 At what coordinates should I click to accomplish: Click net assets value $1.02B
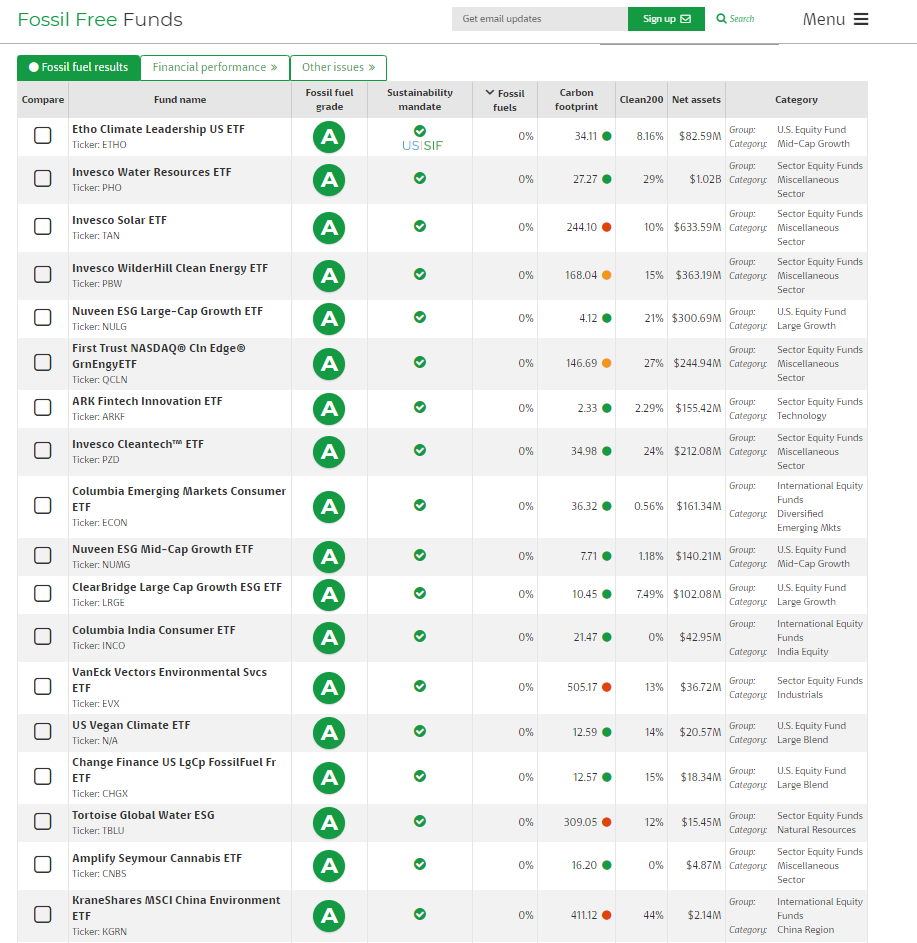[x=705, y=179]
